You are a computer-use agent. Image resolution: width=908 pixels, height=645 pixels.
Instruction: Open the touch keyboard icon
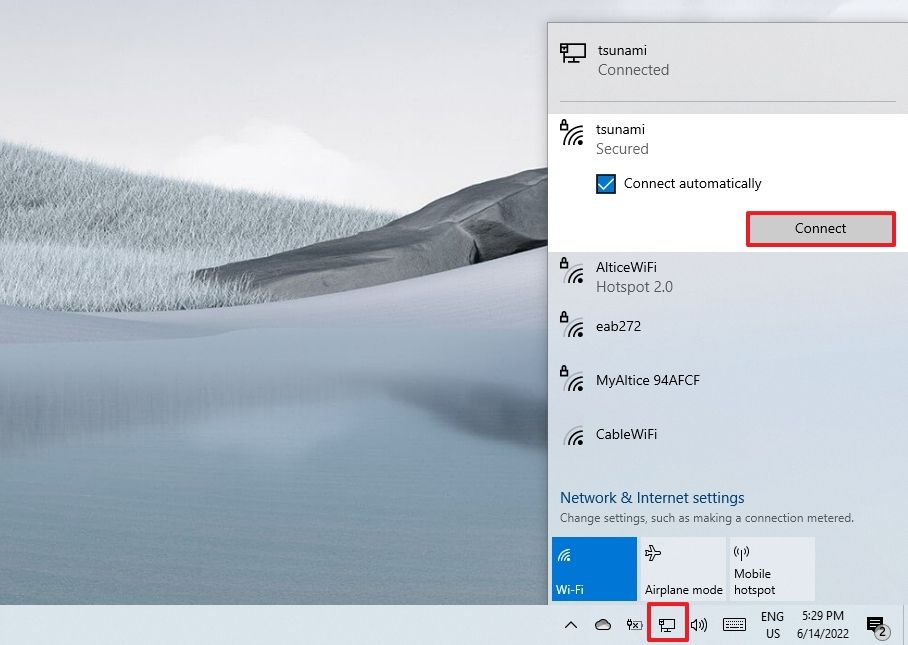click(735, 624)
